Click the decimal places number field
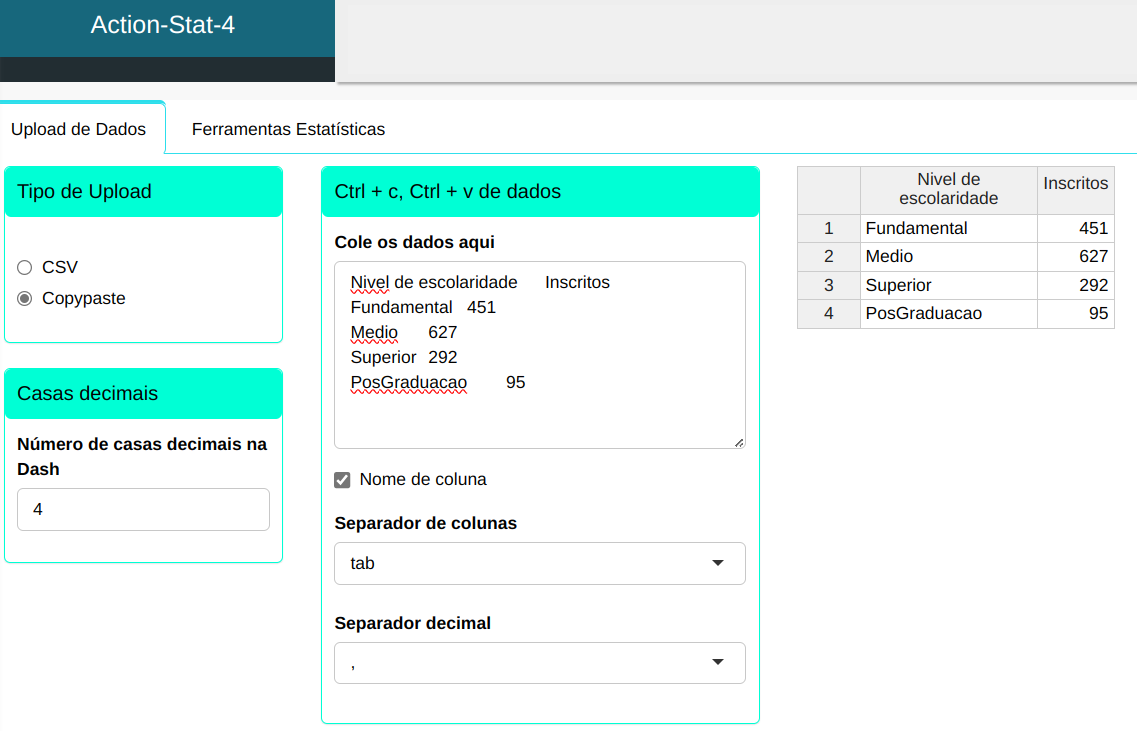Screen dimensions: 1137x731 click(143, 509)
